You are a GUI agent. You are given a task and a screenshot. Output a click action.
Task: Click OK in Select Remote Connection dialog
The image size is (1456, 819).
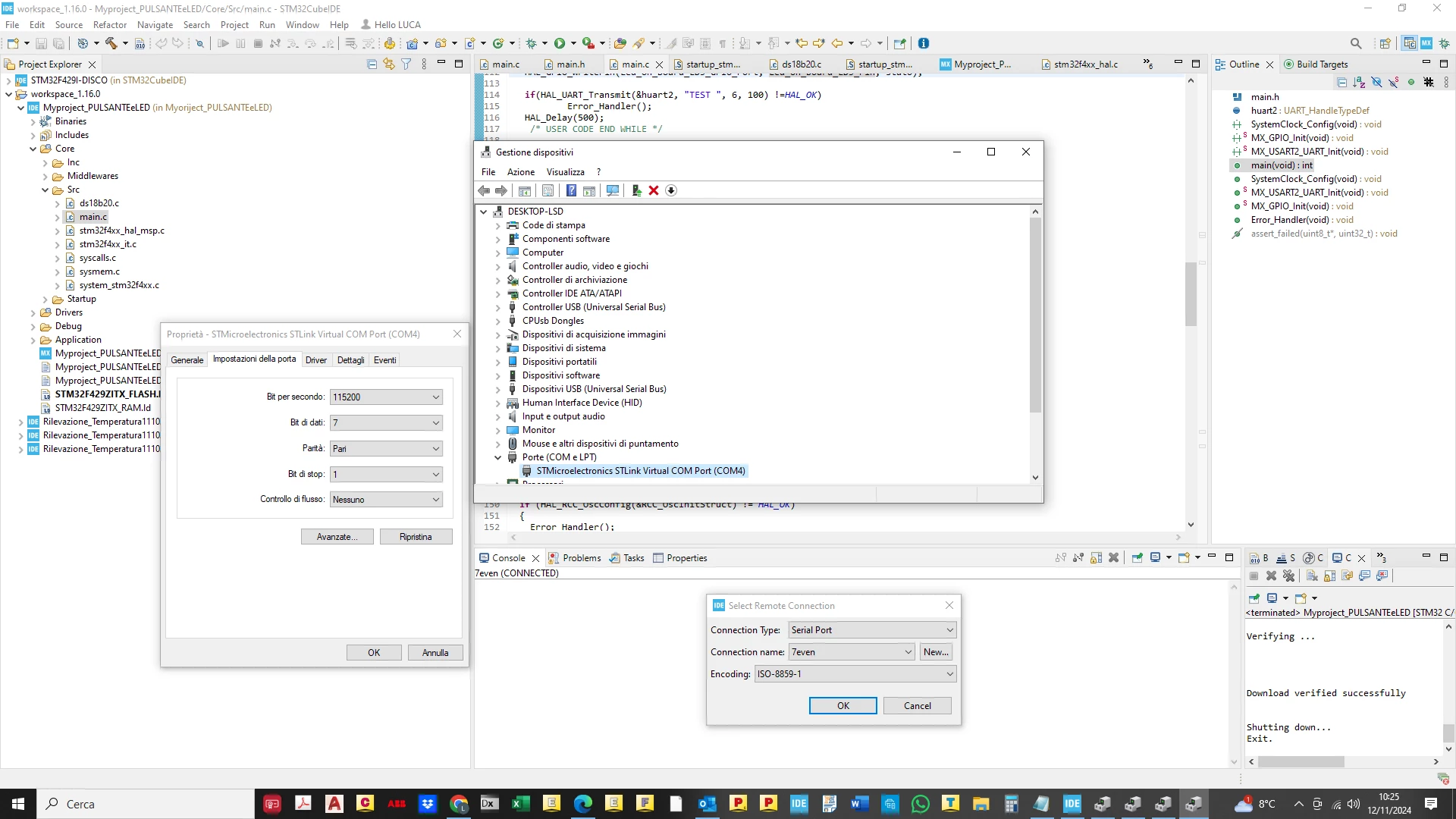(843, 706)
